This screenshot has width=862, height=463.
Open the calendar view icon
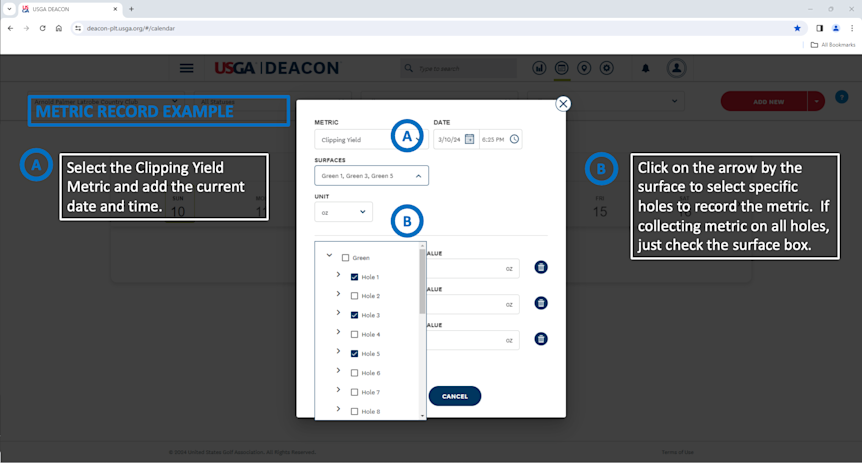point(561,68)
